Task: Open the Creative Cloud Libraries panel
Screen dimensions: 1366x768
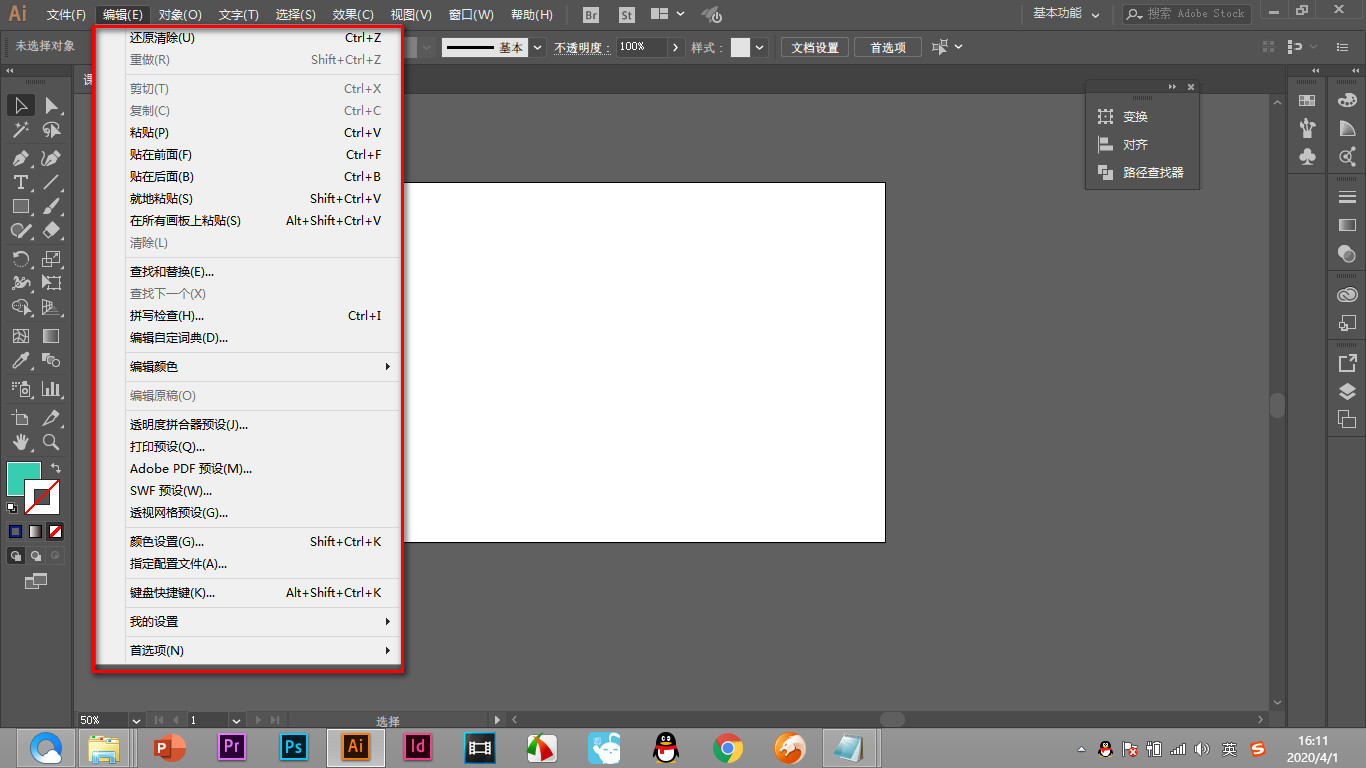Action: (x=1347, y=294)
